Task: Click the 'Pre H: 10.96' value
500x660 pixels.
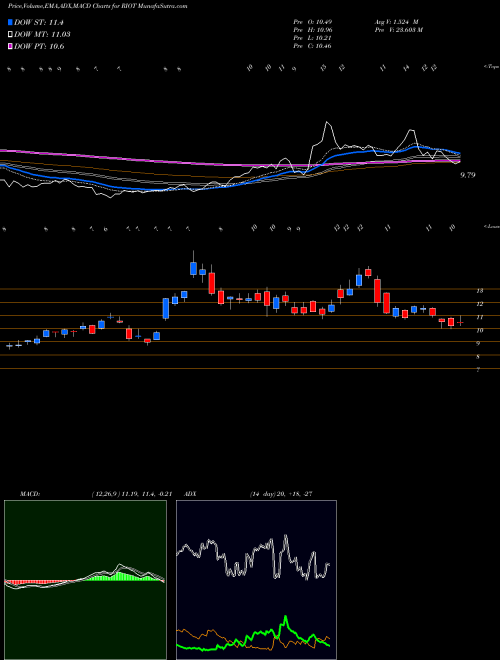Action: click(314, 30)
